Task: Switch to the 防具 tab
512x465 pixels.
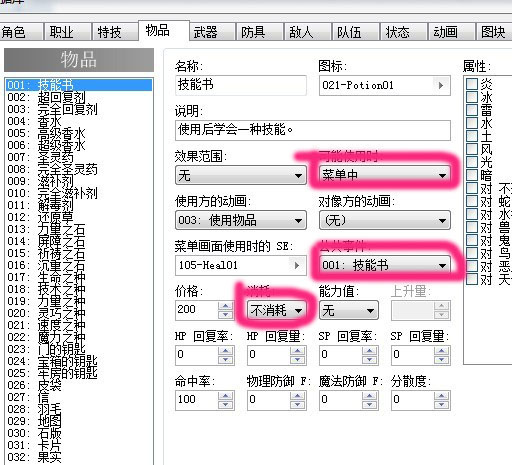Action: pos(260,32)
